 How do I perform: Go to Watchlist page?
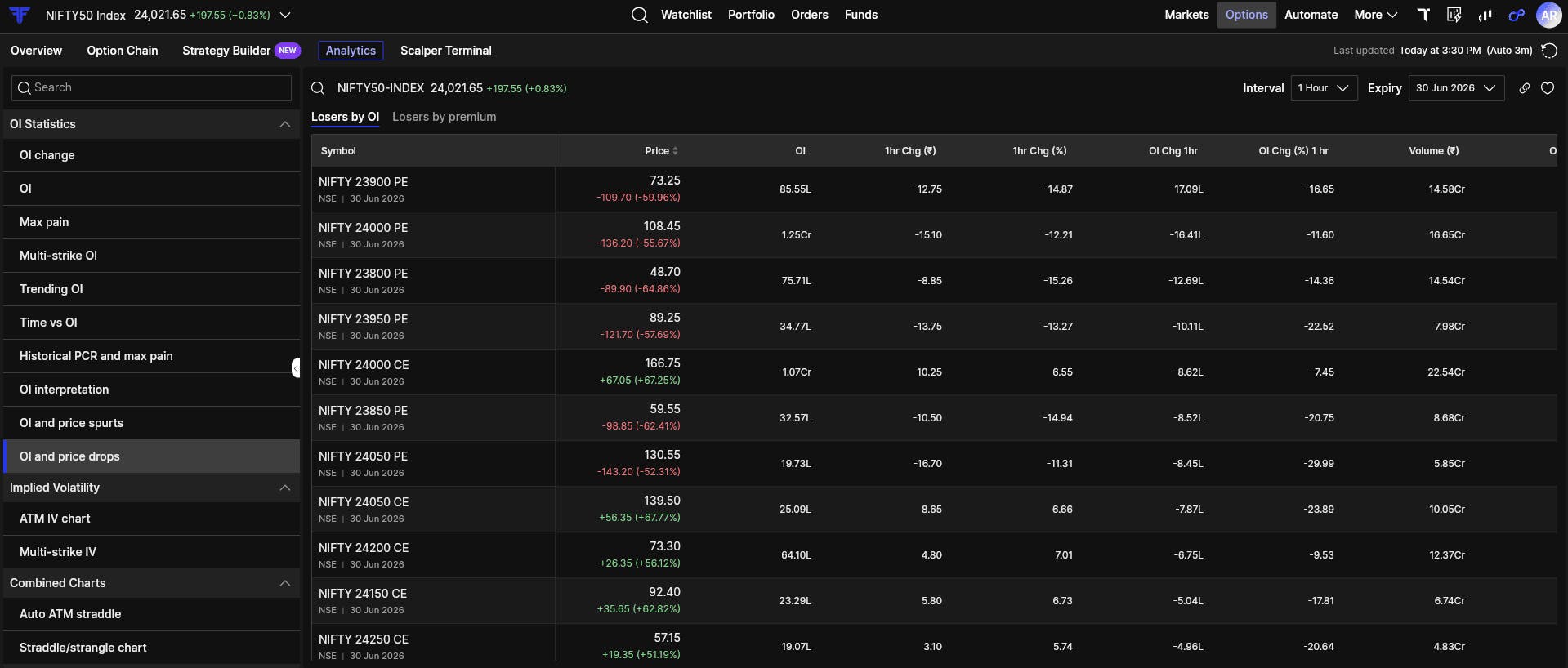(686, 15)
